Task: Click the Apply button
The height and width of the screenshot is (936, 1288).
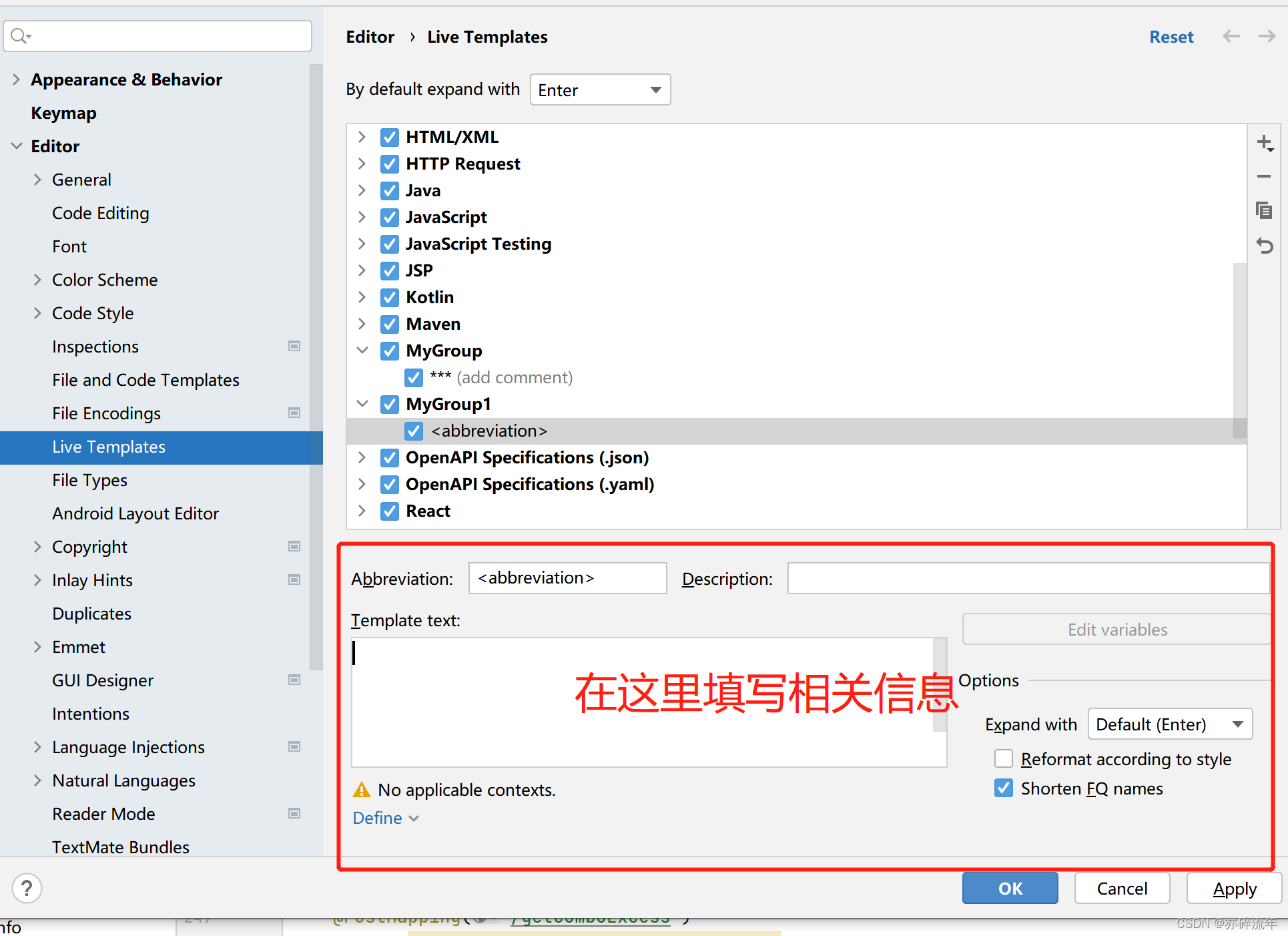Action: click(1234, 889)
